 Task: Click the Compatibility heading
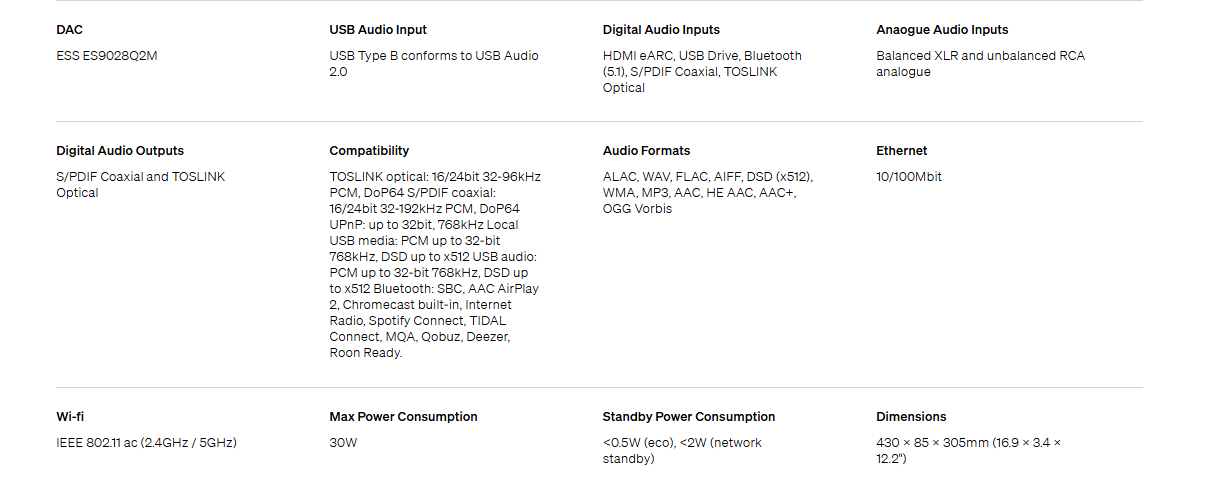tap(369, 151)
